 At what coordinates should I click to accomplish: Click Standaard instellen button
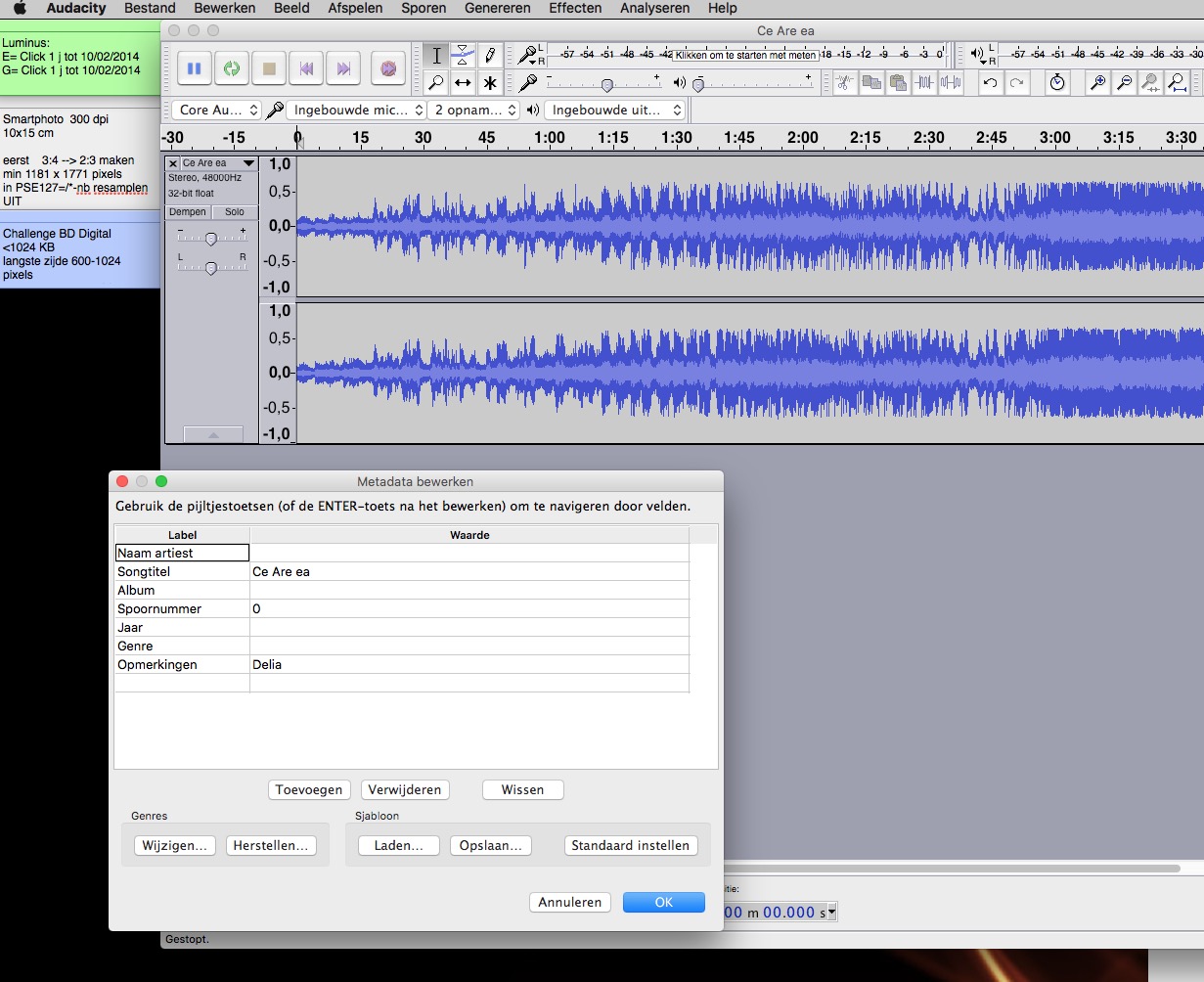pyautogui.click(x=631, y=845)
